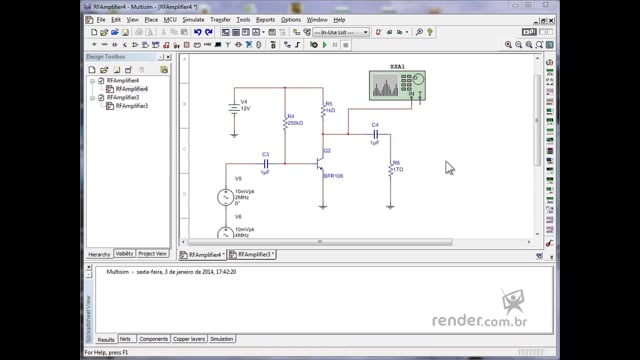Switch to the RFAmplifier3 document tab
Image resolution: width=640 pixels, height=360 pixels.
point(251,255)
